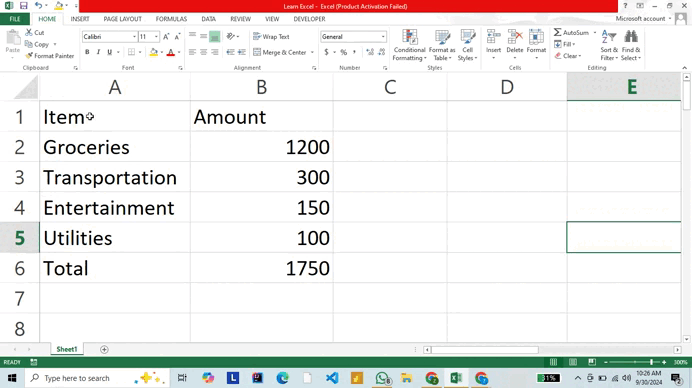692x388 pixels.
Task: Switch to the DEVELOPER tab
Action: point(309,19)
